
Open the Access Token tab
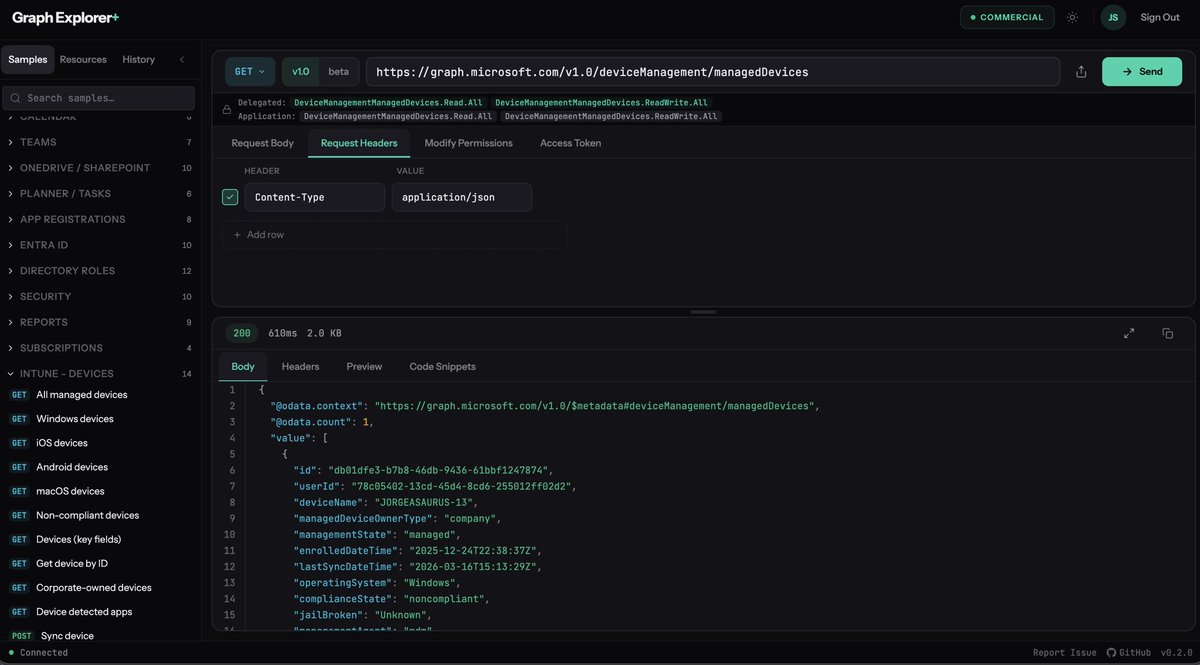[571, 143]
